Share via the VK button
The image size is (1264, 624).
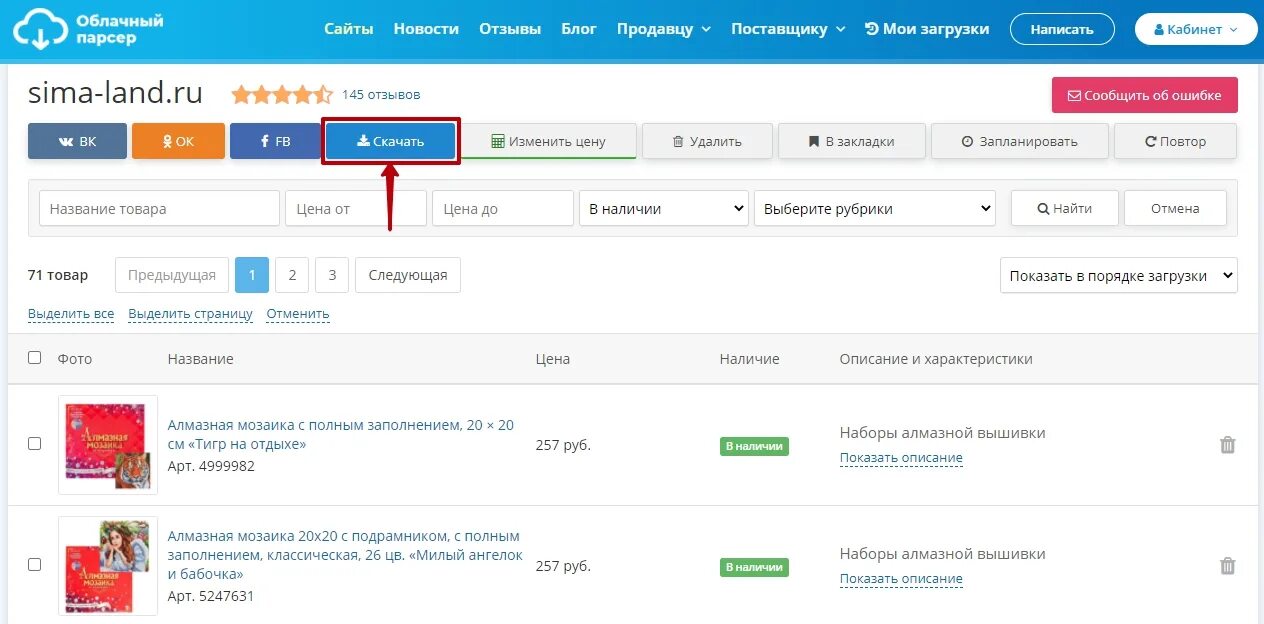(x=77, y=141)
